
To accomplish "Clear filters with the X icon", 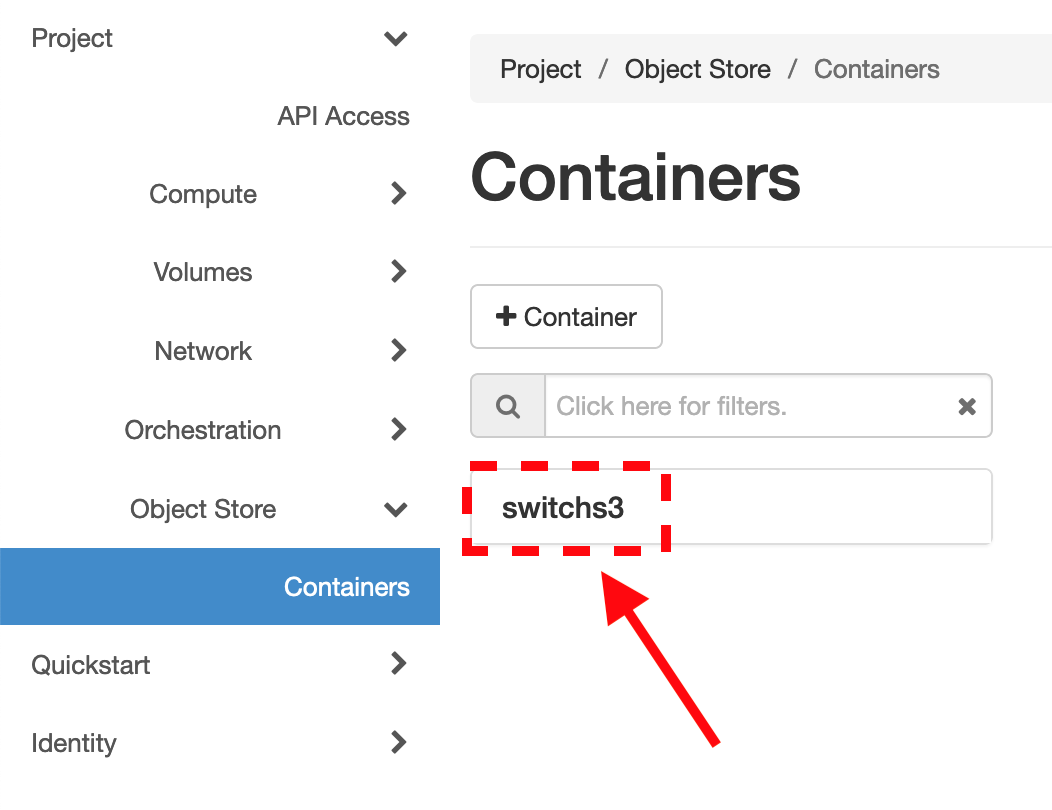I will click(x=967, y=406).
